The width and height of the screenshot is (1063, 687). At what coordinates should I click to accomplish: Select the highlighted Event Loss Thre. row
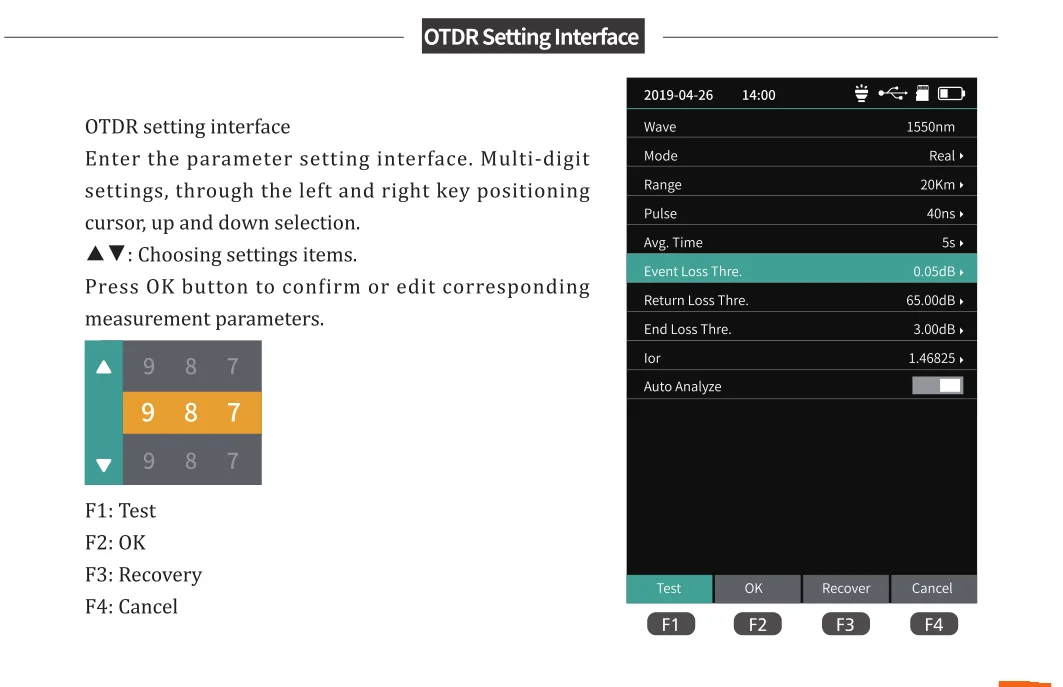[801, 271]
